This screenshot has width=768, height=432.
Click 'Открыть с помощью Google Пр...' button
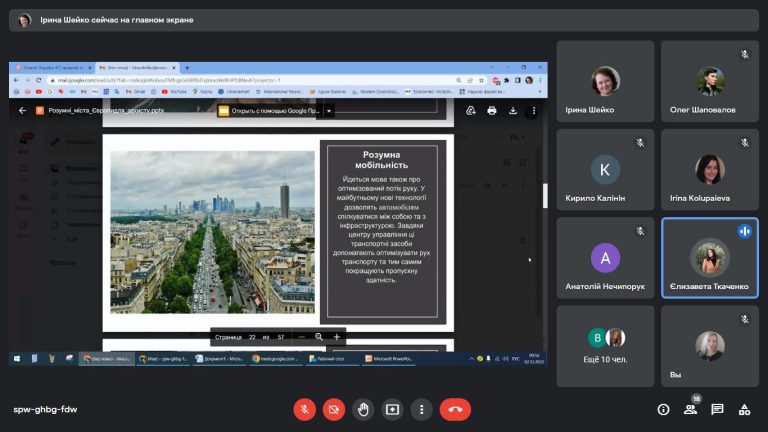[x=269, y=111]
